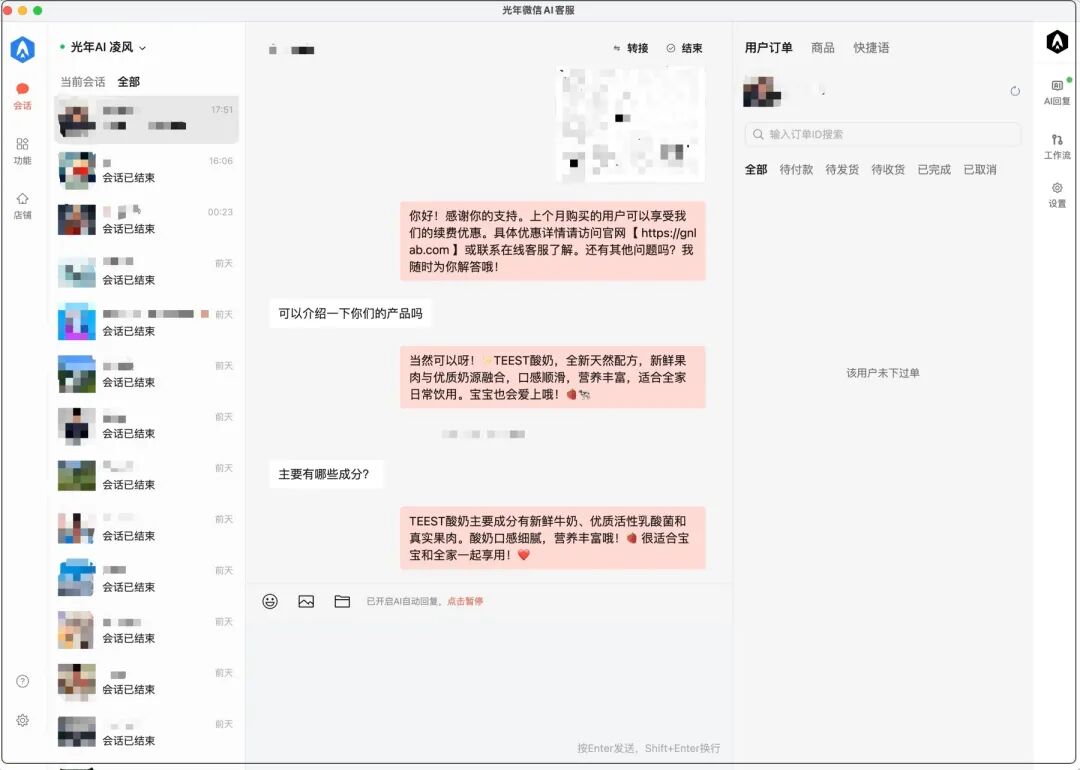Image resolution: width=1080 pixels, height=770 pixels.
Task: Open the AI回复 panel
Action: pyautogui.click(x=1057, y=92)
